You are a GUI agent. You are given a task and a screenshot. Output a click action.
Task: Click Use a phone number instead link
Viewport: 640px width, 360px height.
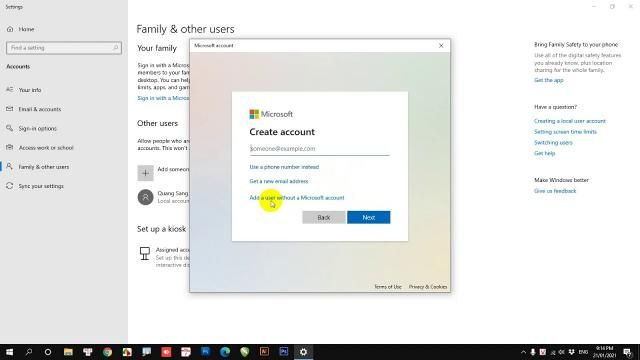point(284,167)
